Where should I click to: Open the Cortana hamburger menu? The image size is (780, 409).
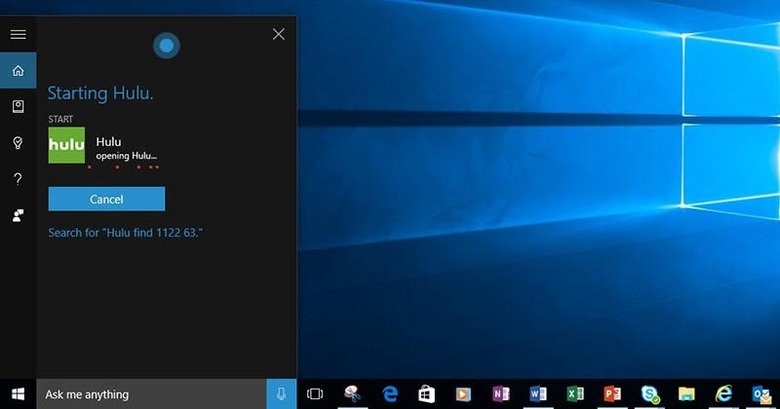tap(18, 34)
